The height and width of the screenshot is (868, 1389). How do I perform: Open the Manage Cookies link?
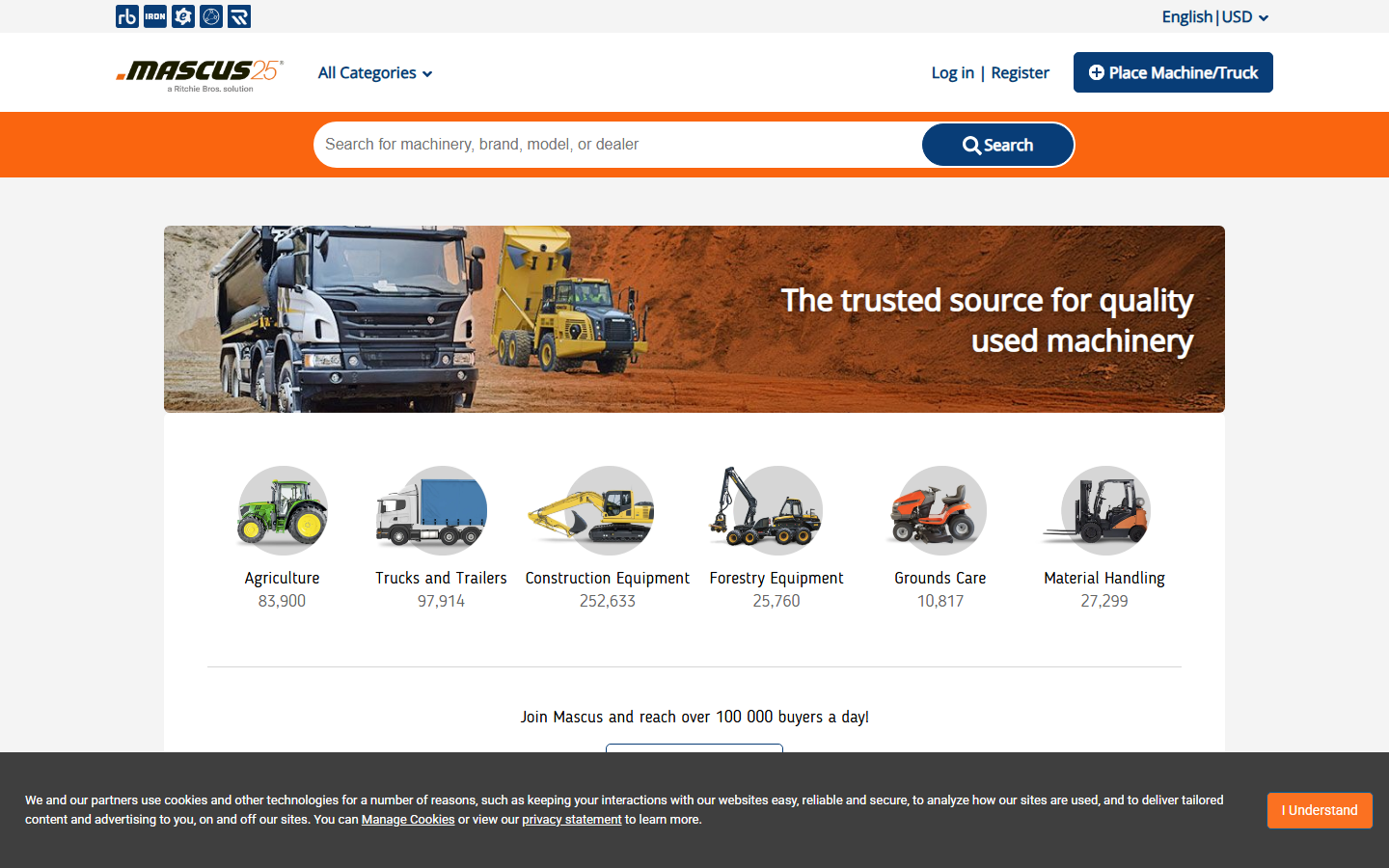tap(408, 820)
